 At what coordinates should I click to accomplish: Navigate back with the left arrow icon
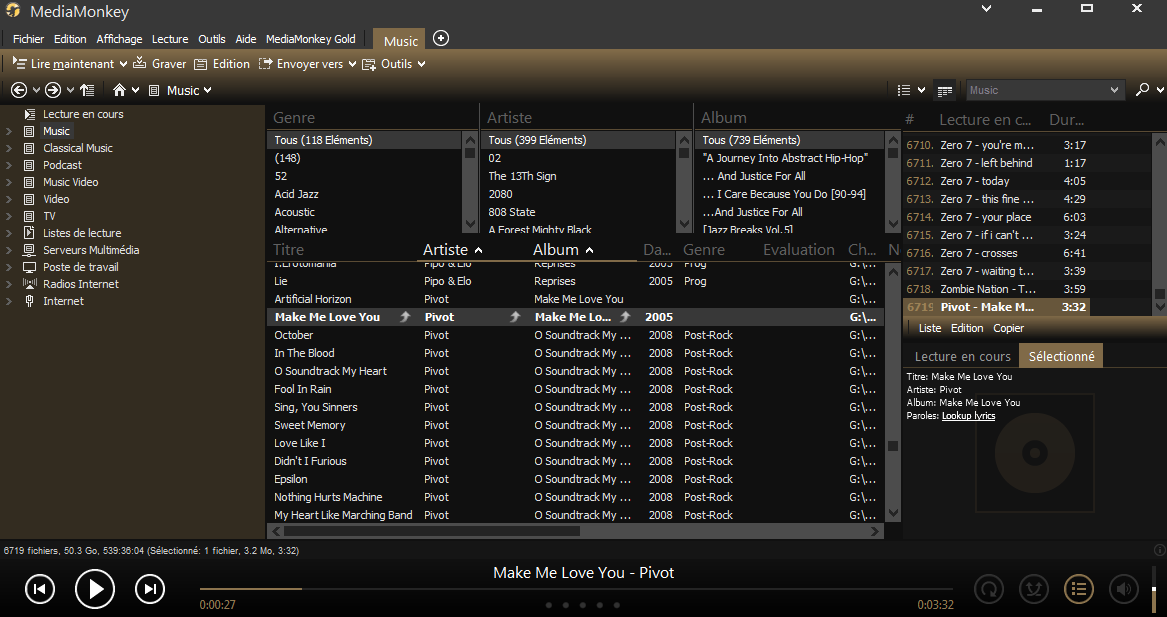tap(18, 90)
